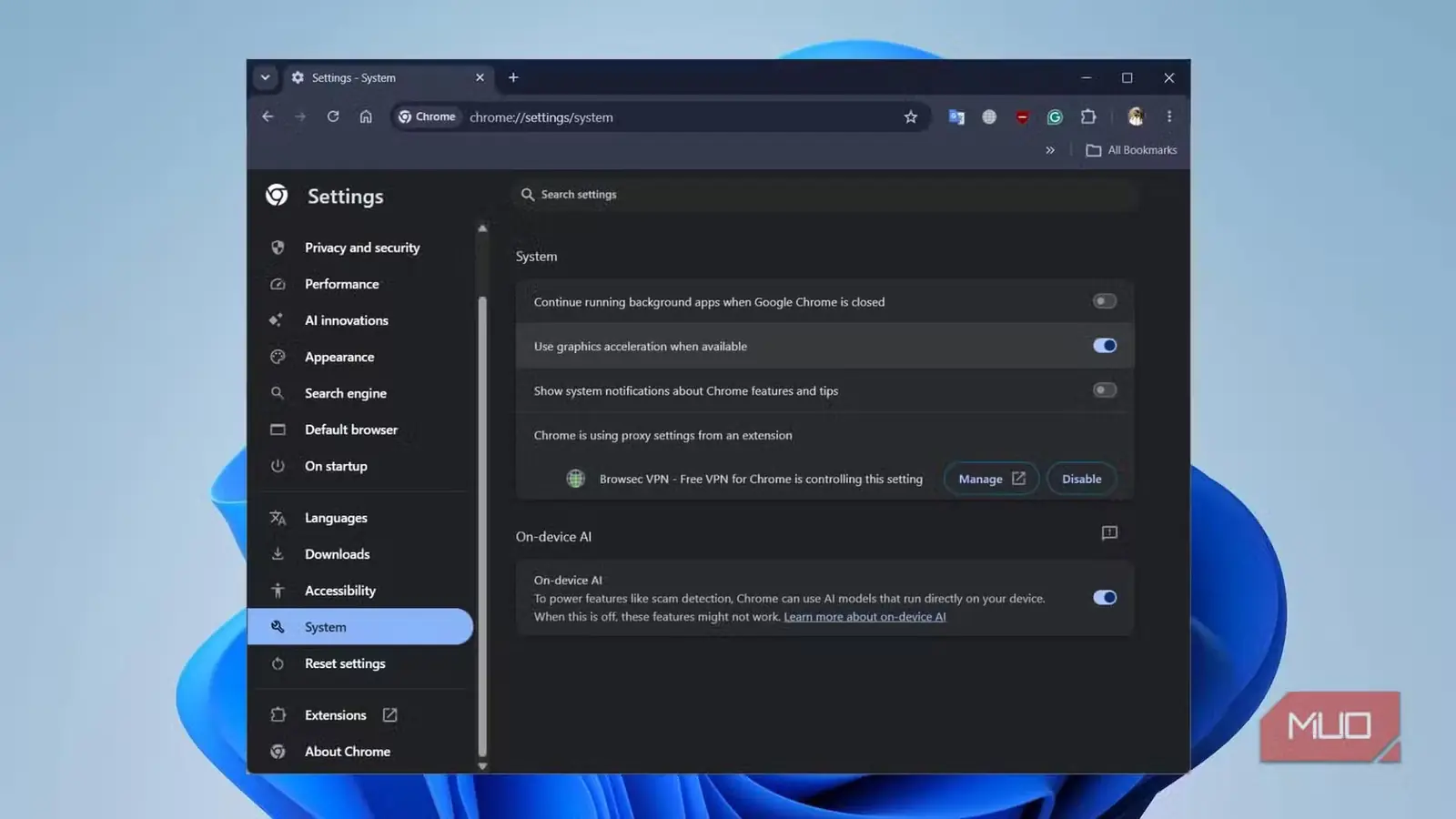Click the Browsec VPN globe icon in proxy row
The image size is (1456, 819).
(575, 479)
